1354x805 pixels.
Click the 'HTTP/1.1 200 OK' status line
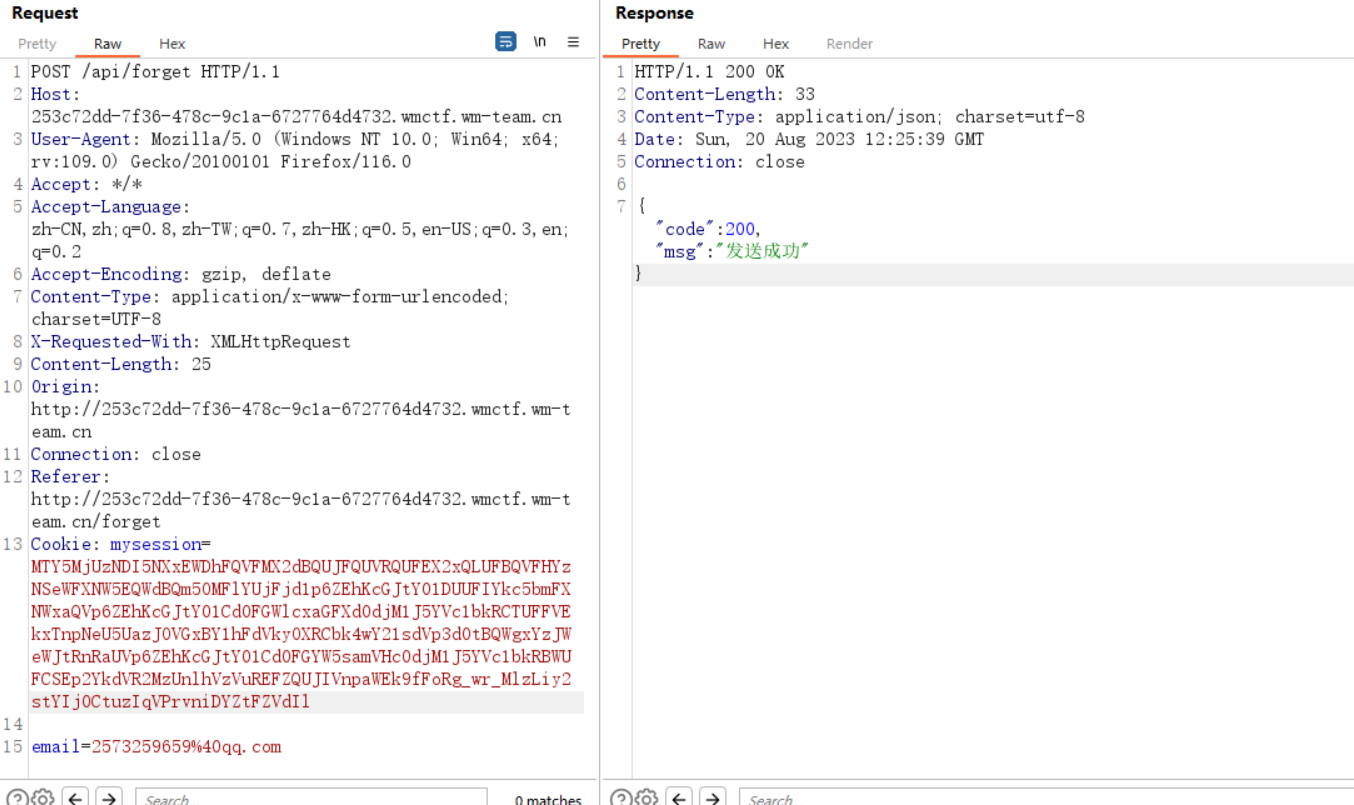(x=709, y=72)
